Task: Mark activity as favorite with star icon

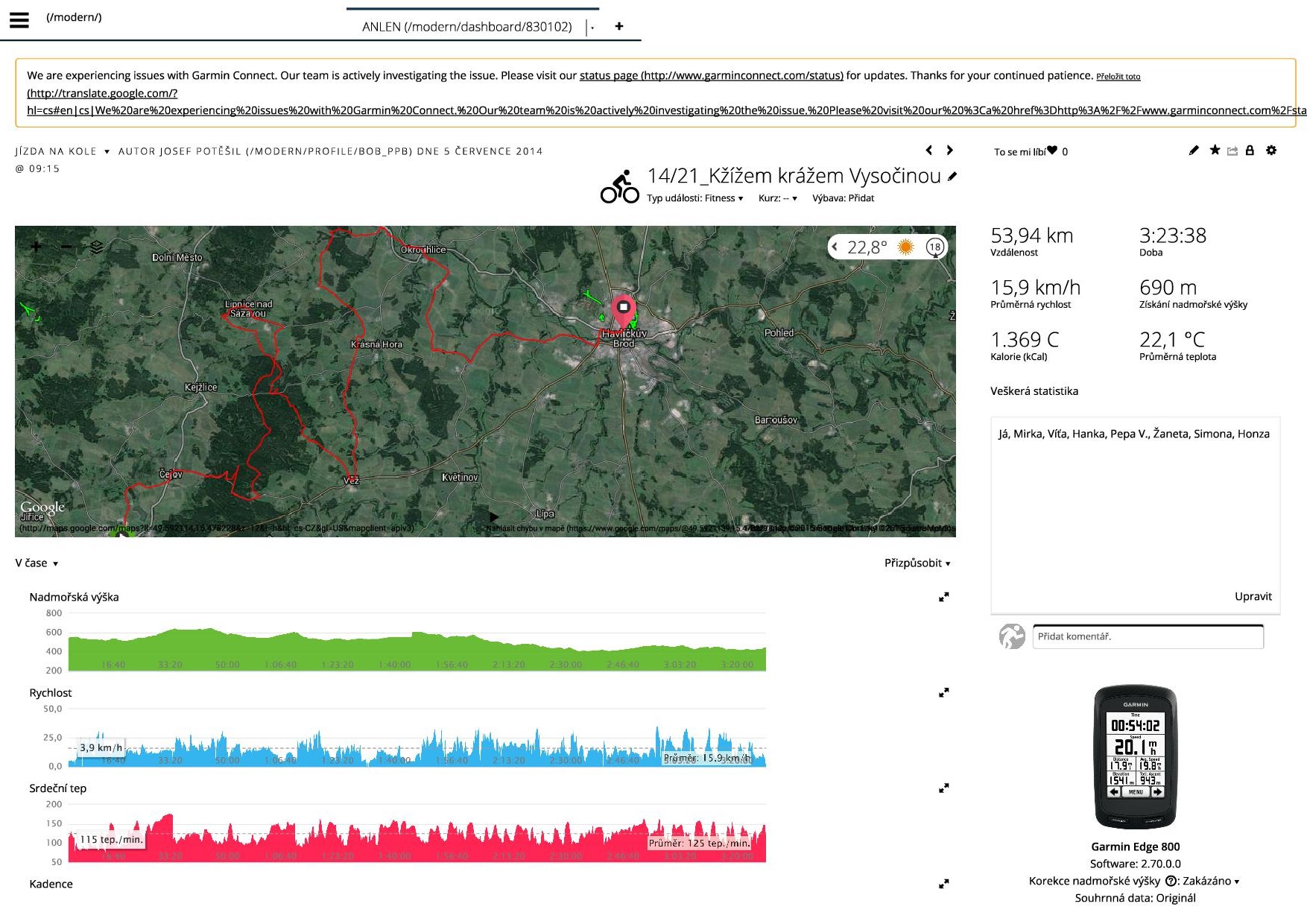Action: pos(1215,151)
